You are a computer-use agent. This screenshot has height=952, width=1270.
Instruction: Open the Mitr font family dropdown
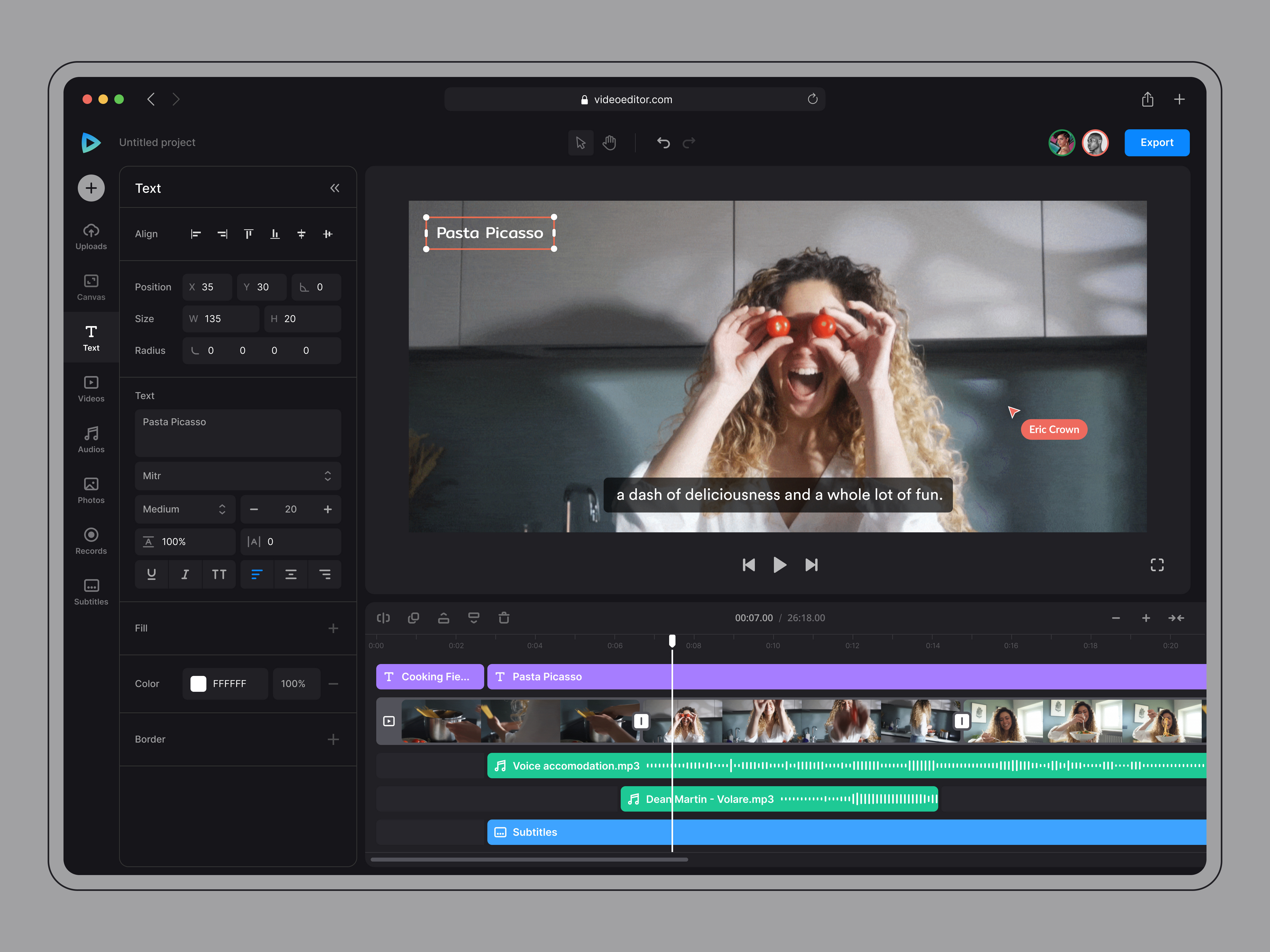coord(238,476)
